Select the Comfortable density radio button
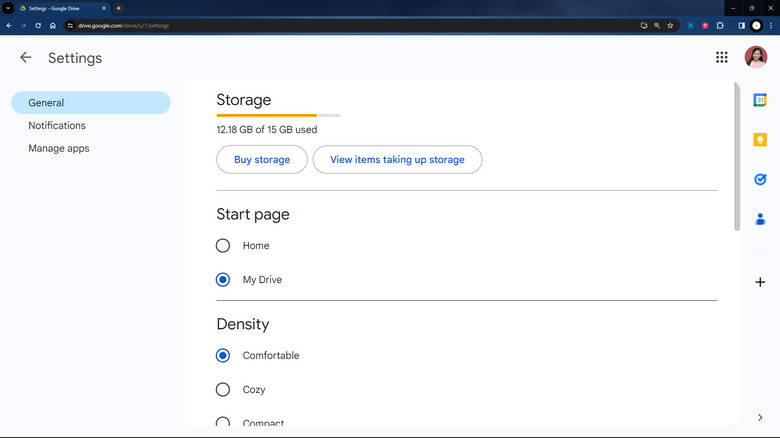Image resolution: width=780 pixels, height=438 pixels. [223, 356]
